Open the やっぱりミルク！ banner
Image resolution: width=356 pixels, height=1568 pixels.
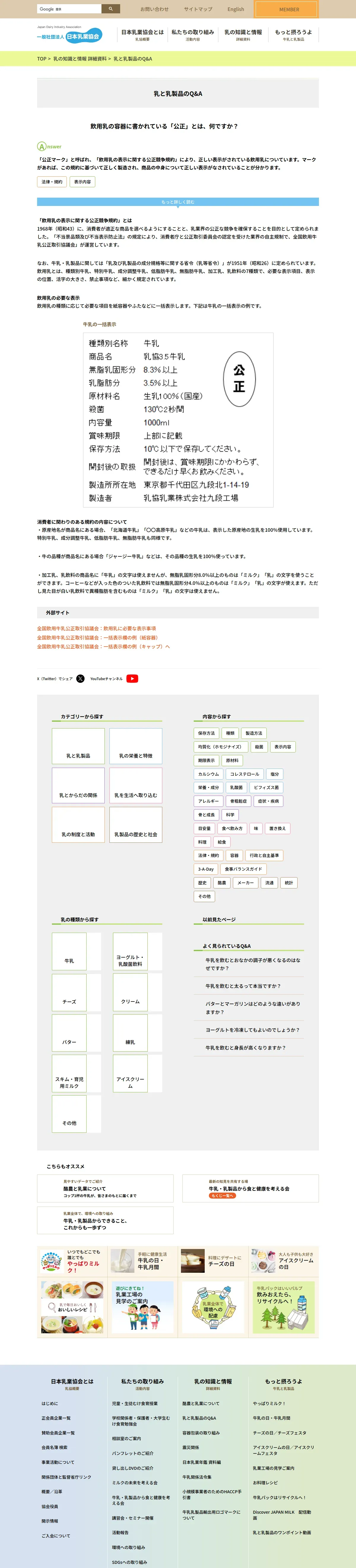point(72,1262)
